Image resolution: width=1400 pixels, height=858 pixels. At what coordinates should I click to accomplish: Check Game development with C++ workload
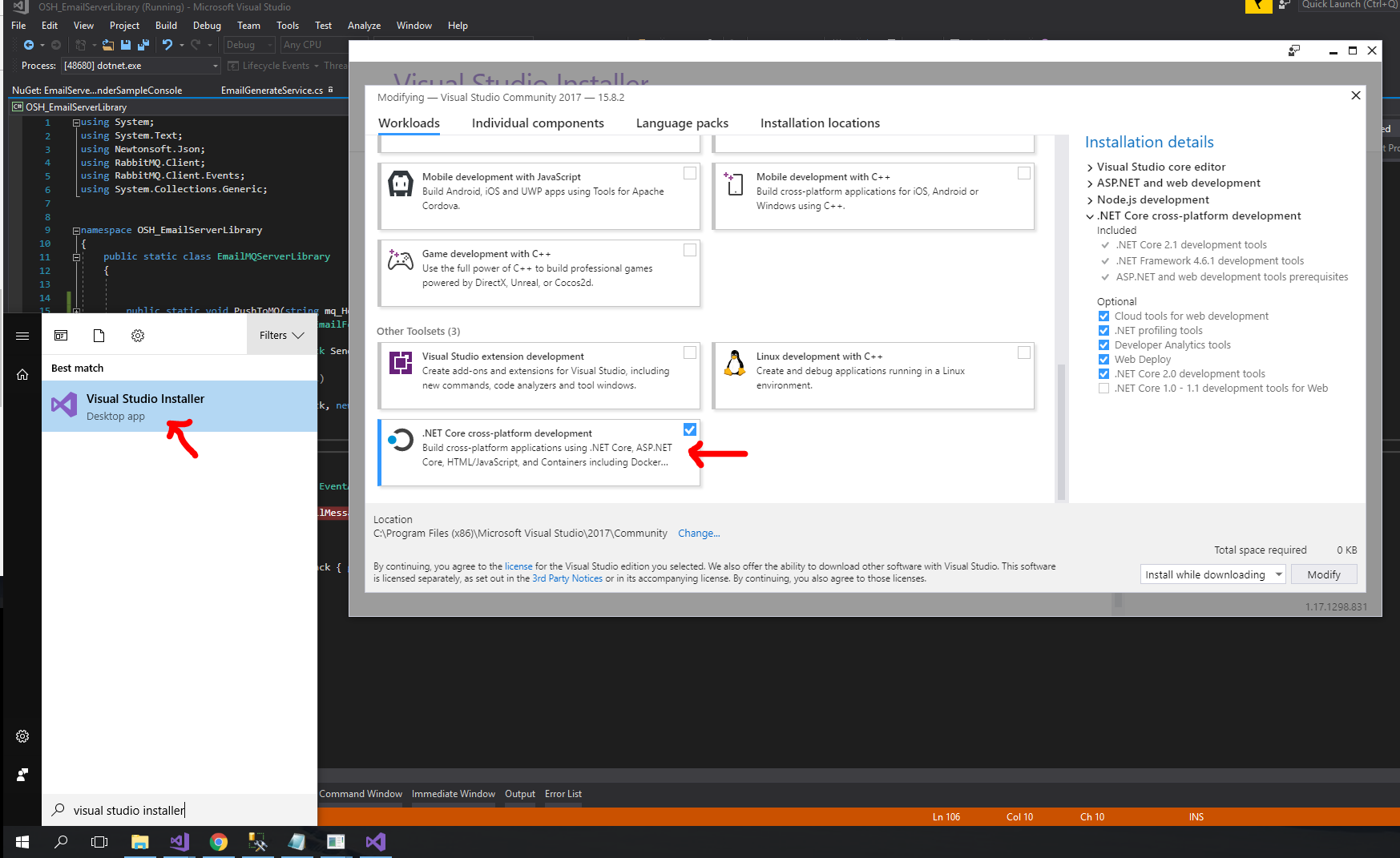[x=690, y=250]
